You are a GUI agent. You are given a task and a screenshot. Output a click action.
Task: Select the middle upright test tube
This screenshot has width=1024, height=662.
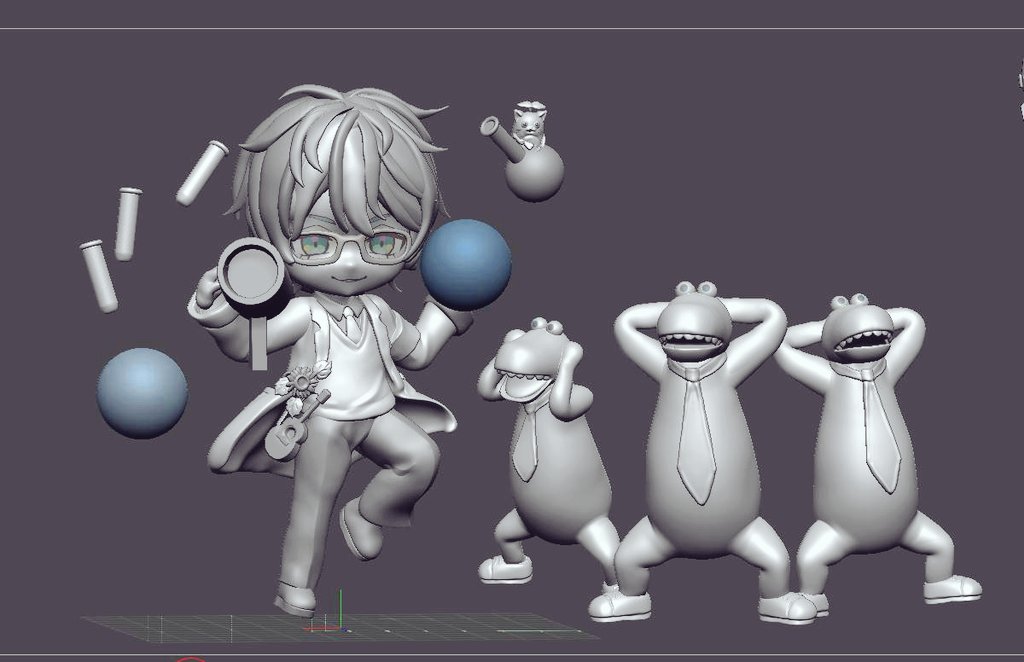point(127,224)
